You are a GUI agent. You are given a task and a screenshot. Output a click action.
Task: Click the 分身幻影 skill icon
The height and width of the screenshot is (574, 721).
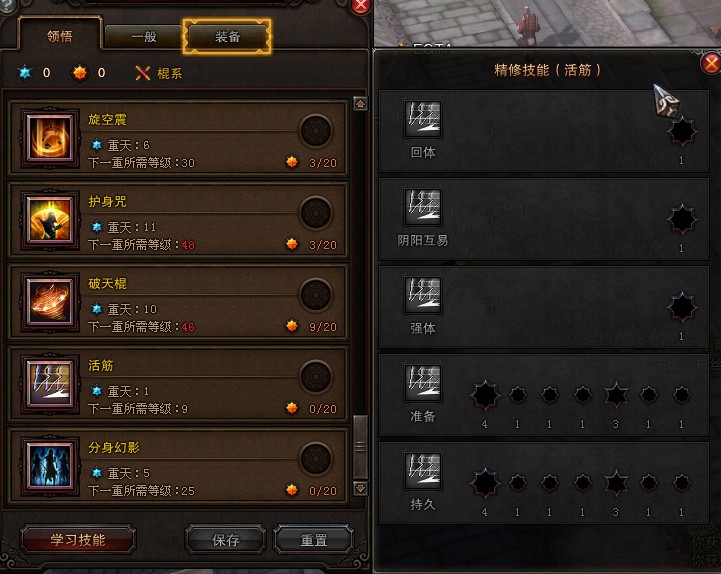50,465
